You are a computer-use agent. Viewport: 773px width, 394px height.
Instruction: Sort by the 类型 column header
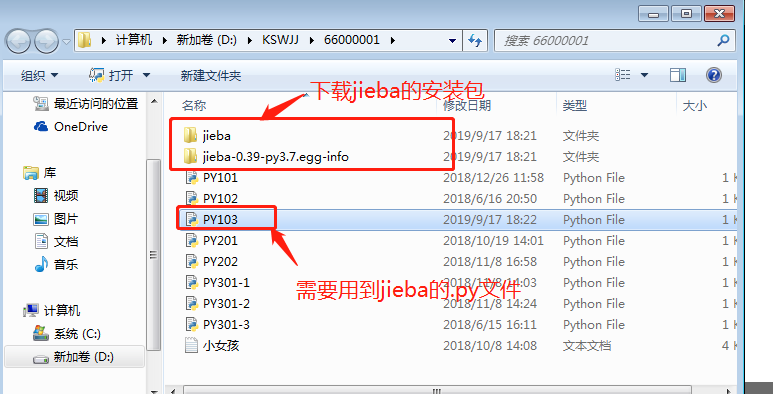tap(575, 106)
